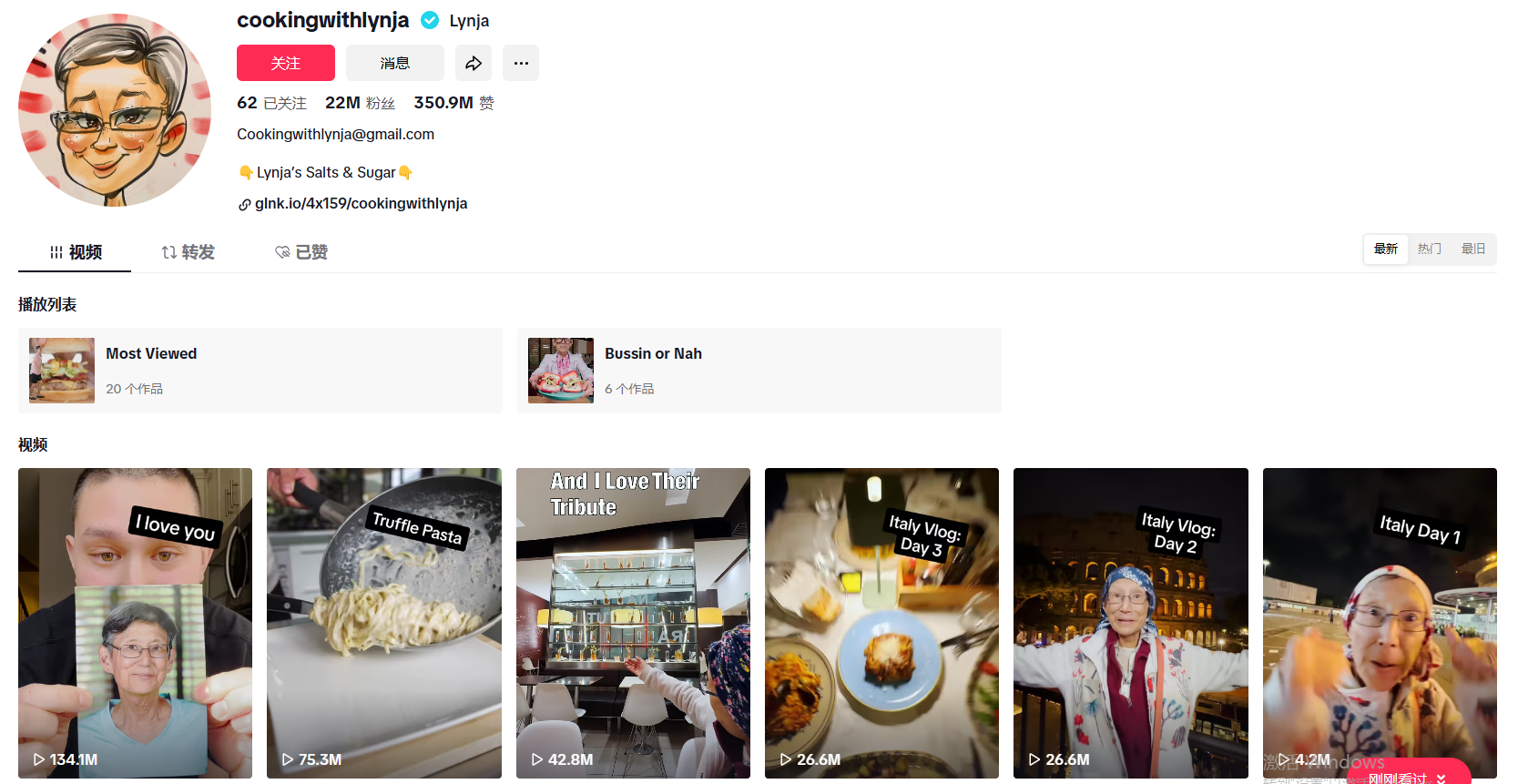Open the cartoon profile avatar picture
The height and width of the screenshot is (784, 1518).
tap(115, 110)
